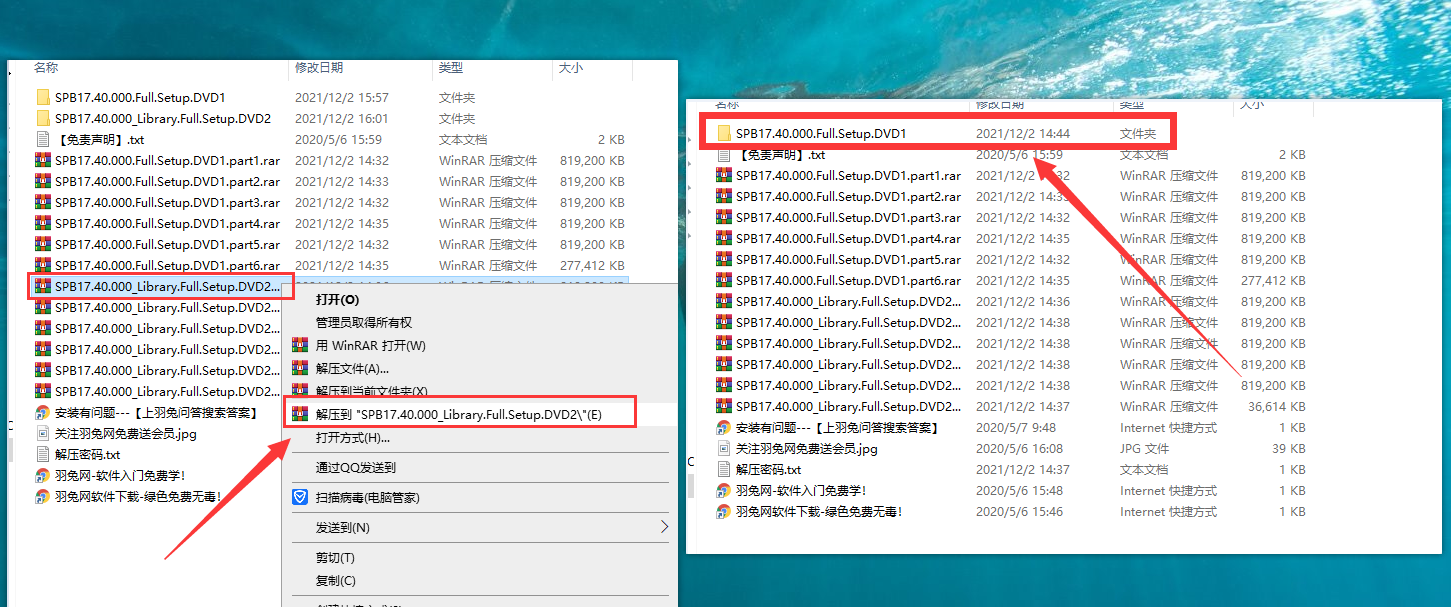Open the 打开方式(H)... menu option
1451x607 pixels.
pos(352,437)
